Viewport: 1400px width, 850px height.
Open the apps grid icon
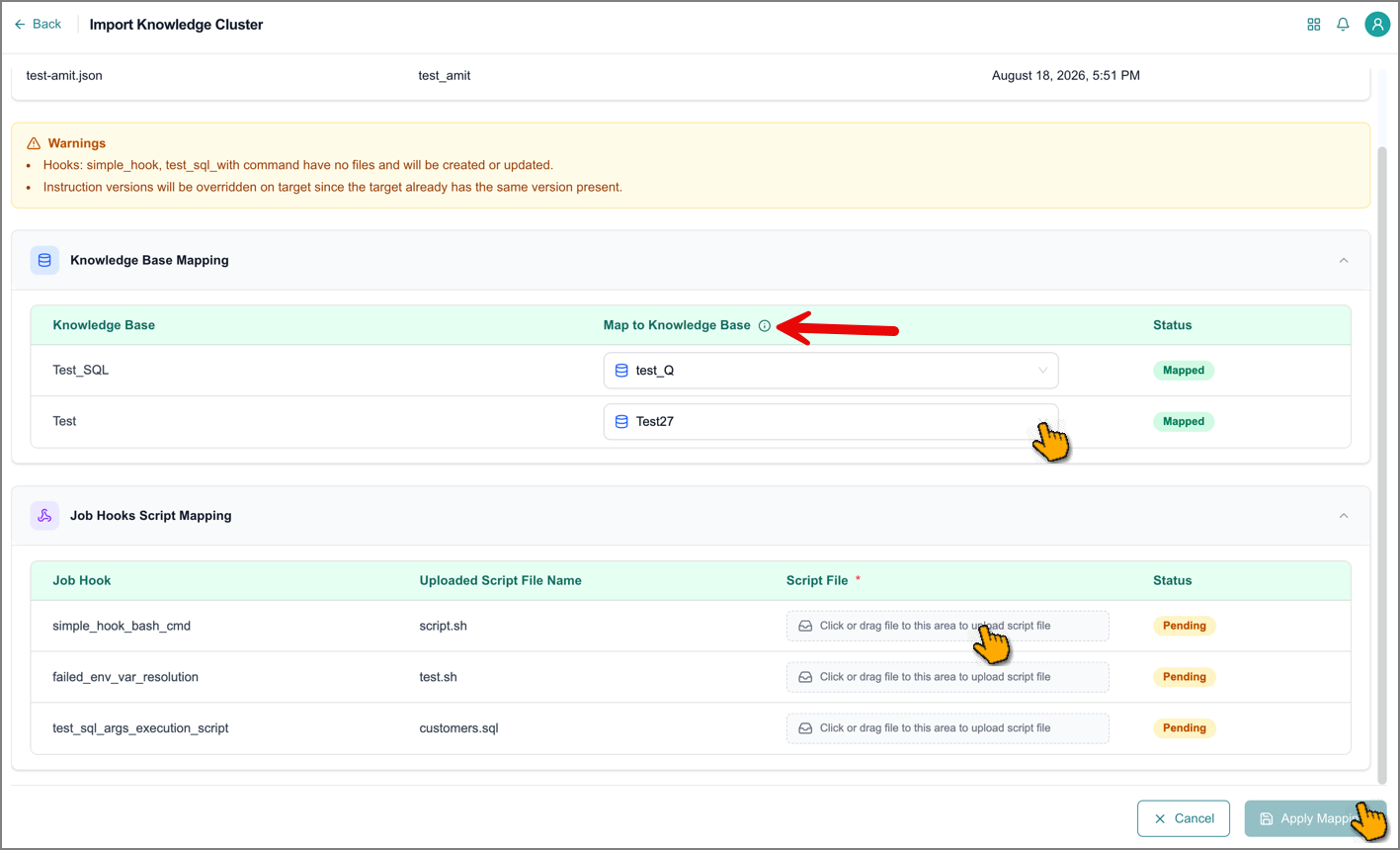point(1313,25)
